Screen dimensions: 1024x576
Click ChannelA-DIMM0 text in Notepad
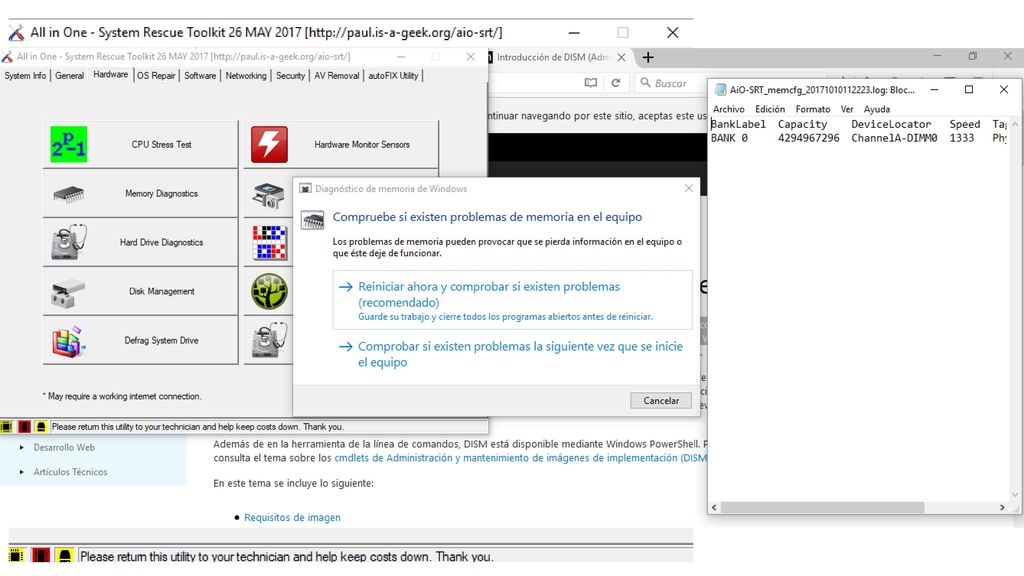pos(894,138)
